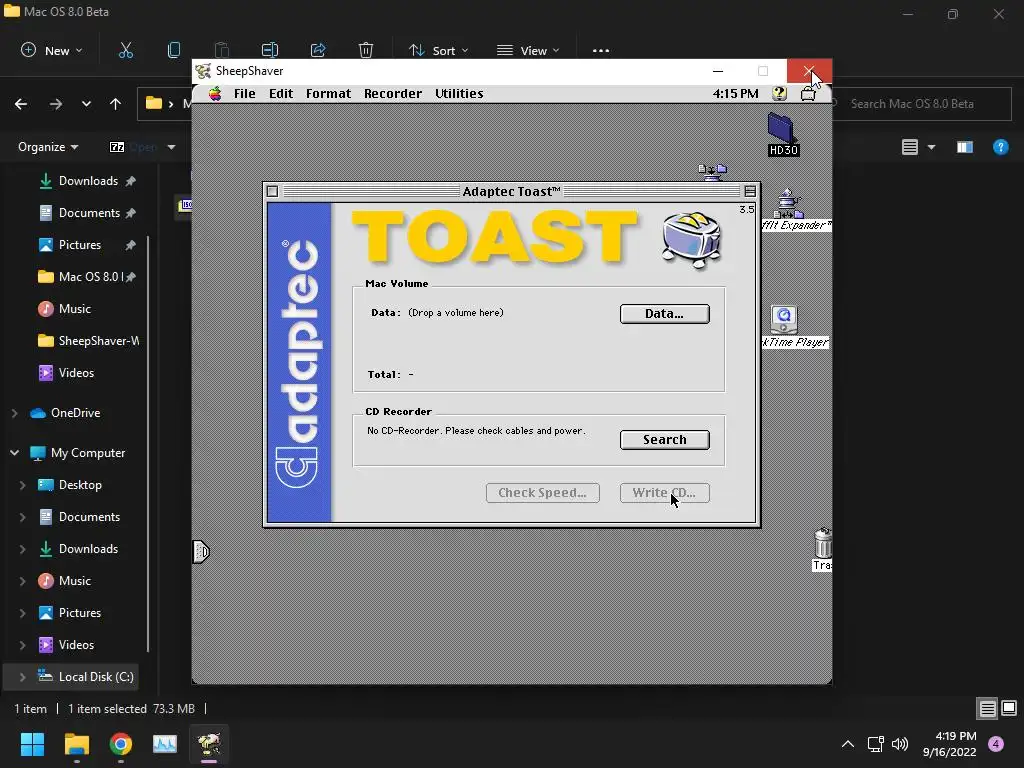The image size is (1024, 768).
Task: Open the Format menu in Toast
Action: coord(328,94)
